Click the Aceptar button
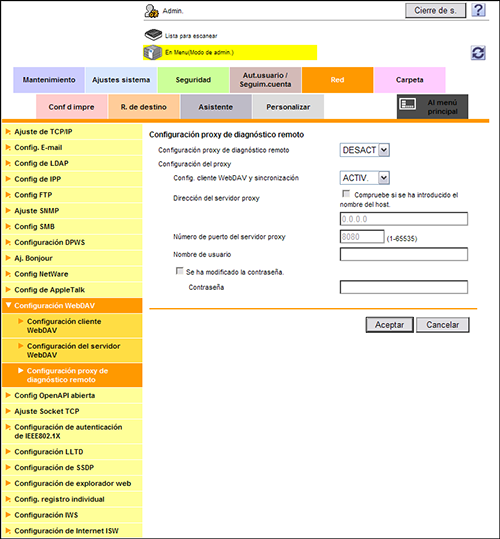 coord(389,325)
